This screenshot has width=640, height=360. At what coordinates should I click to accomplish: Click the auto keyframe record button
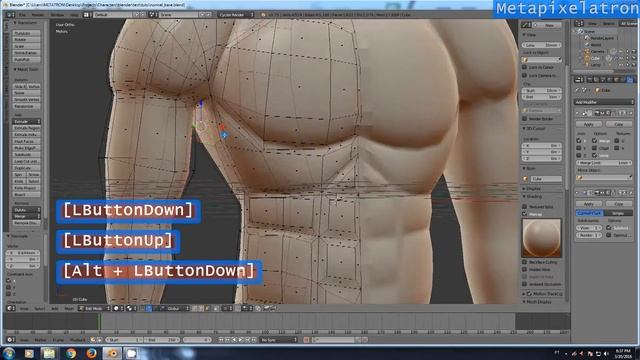pyautogui.click(x=306, y=340)
